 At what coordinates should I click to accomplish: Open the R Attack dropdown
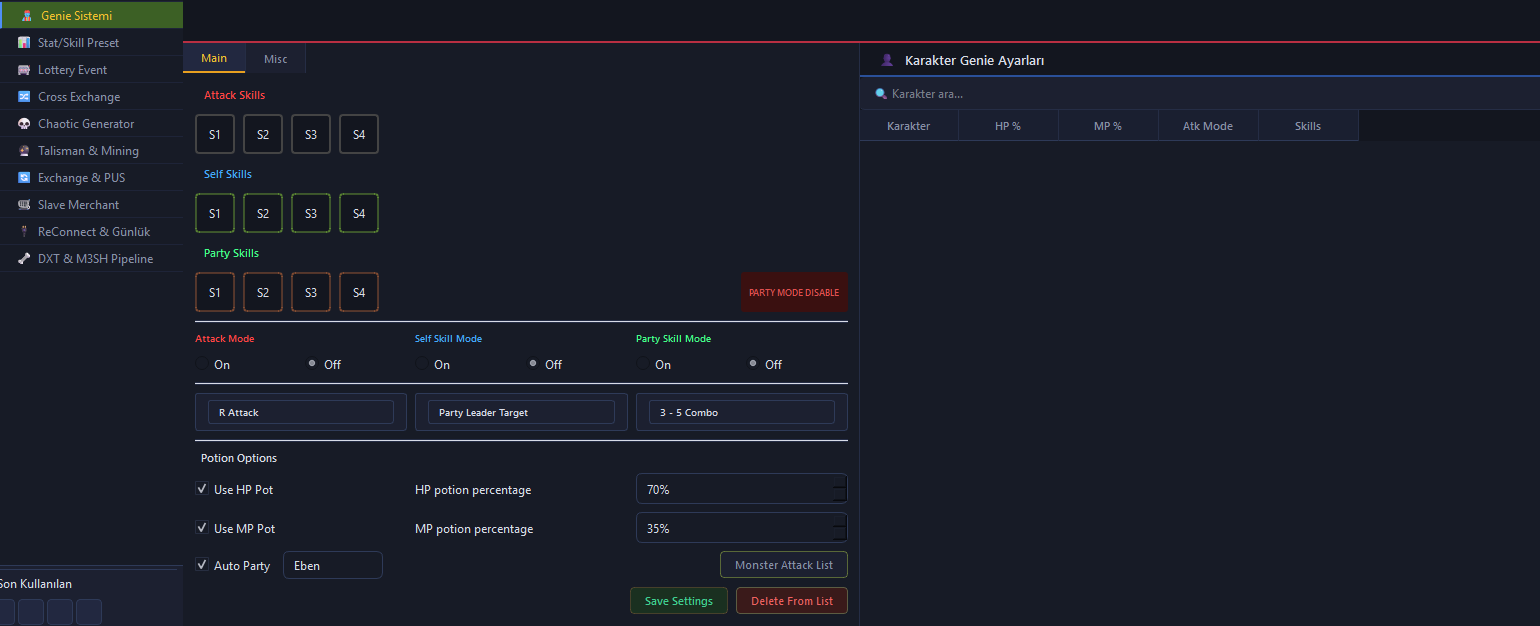pos(301,412)
